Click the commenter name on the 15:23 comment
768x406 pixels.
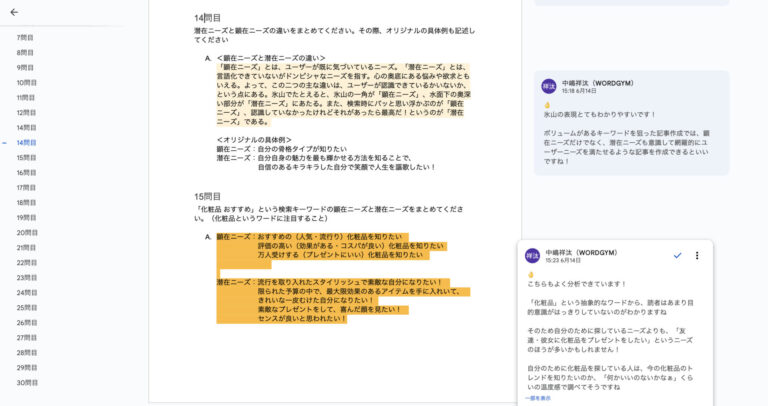tap(581, 253)
